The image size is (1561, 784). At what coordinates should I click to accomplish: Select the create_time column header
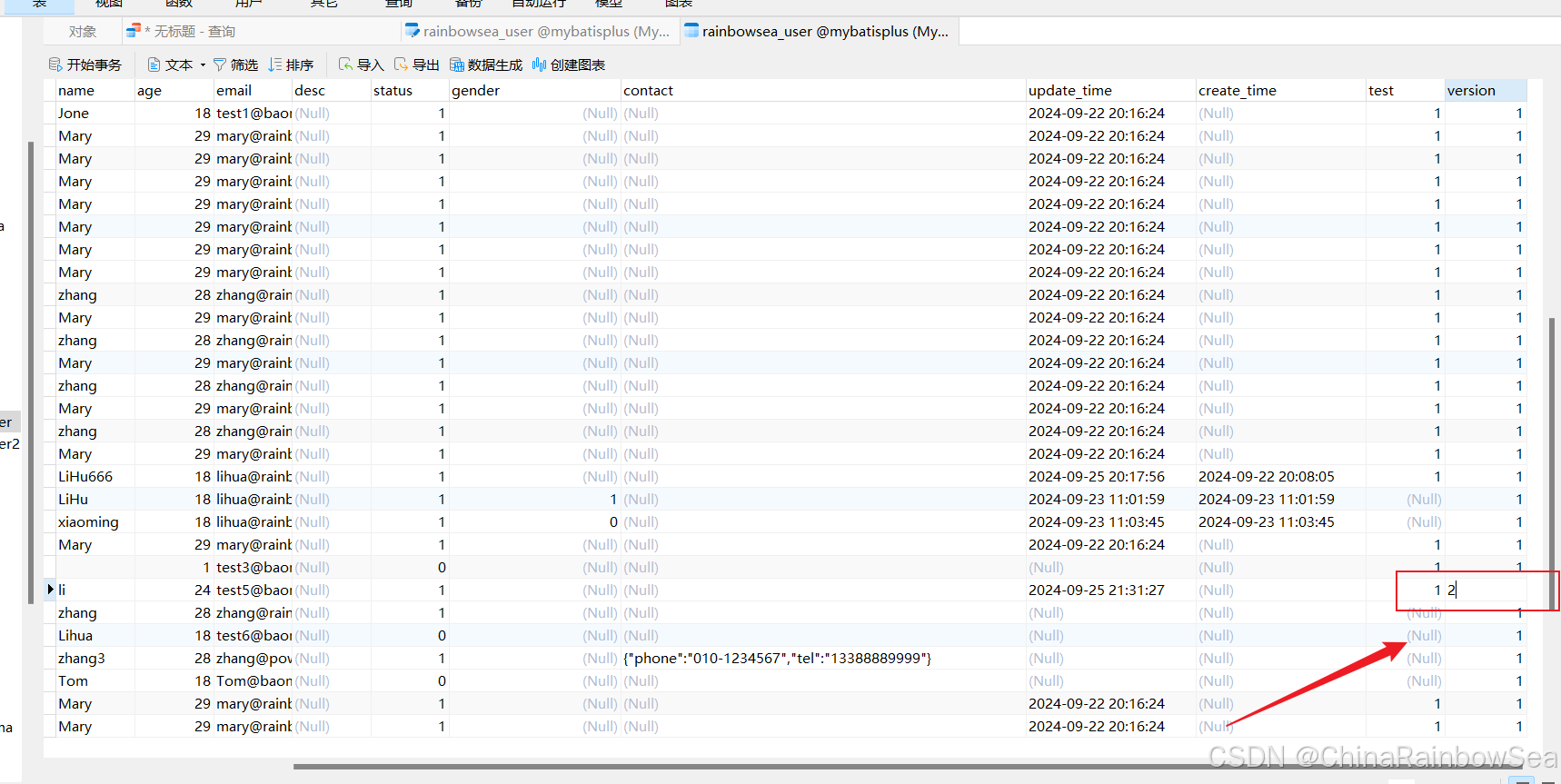[1237, 90]
